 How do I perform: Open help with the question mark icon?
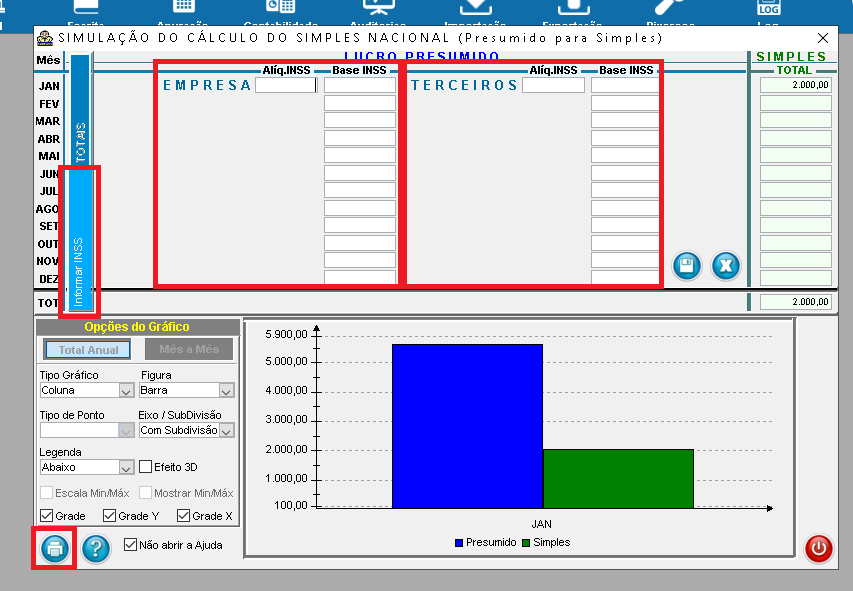(96, 548)
